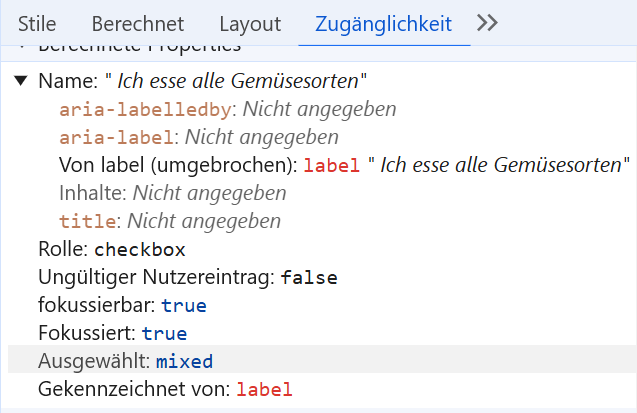Select the Layout tab
Image resolution: width=637 pixels, height=413 pixels.
[x=250, y=23]
